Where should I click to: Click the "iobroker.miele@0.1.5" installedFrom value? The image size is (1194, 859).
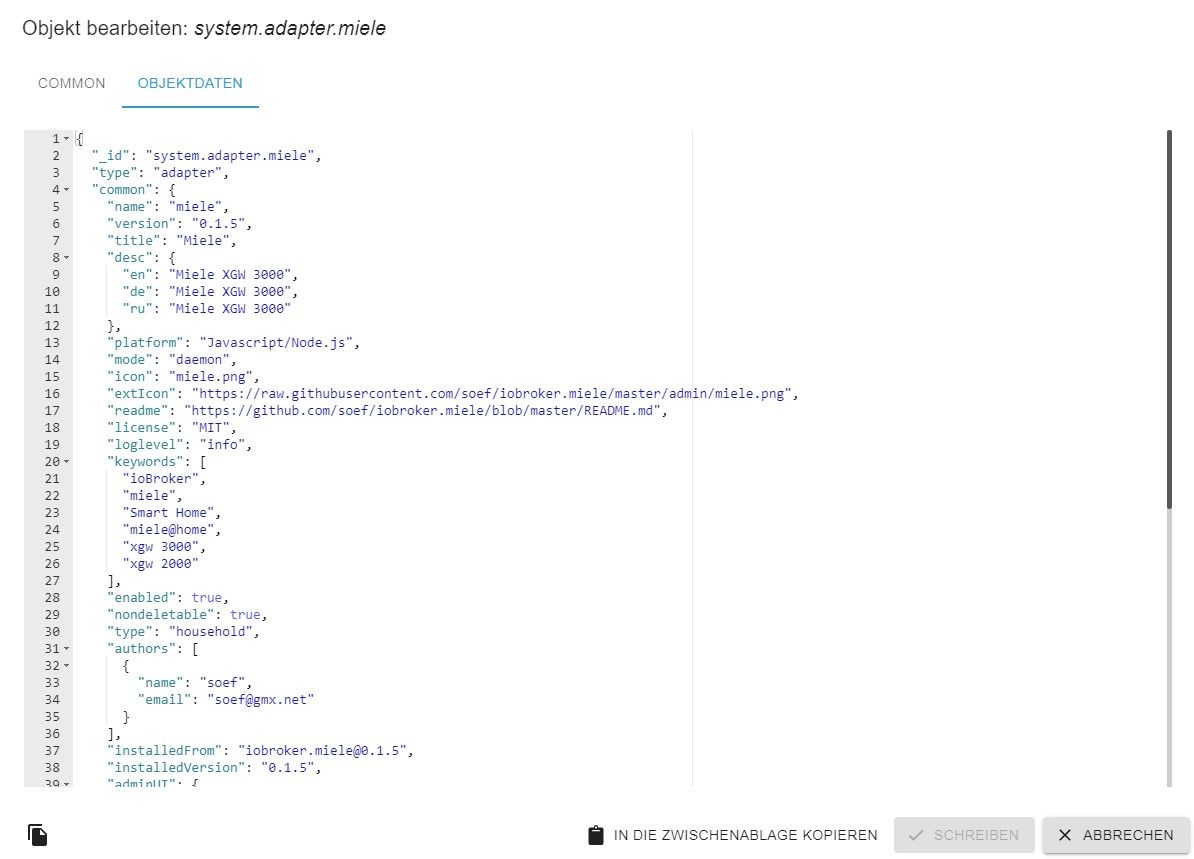322,751
